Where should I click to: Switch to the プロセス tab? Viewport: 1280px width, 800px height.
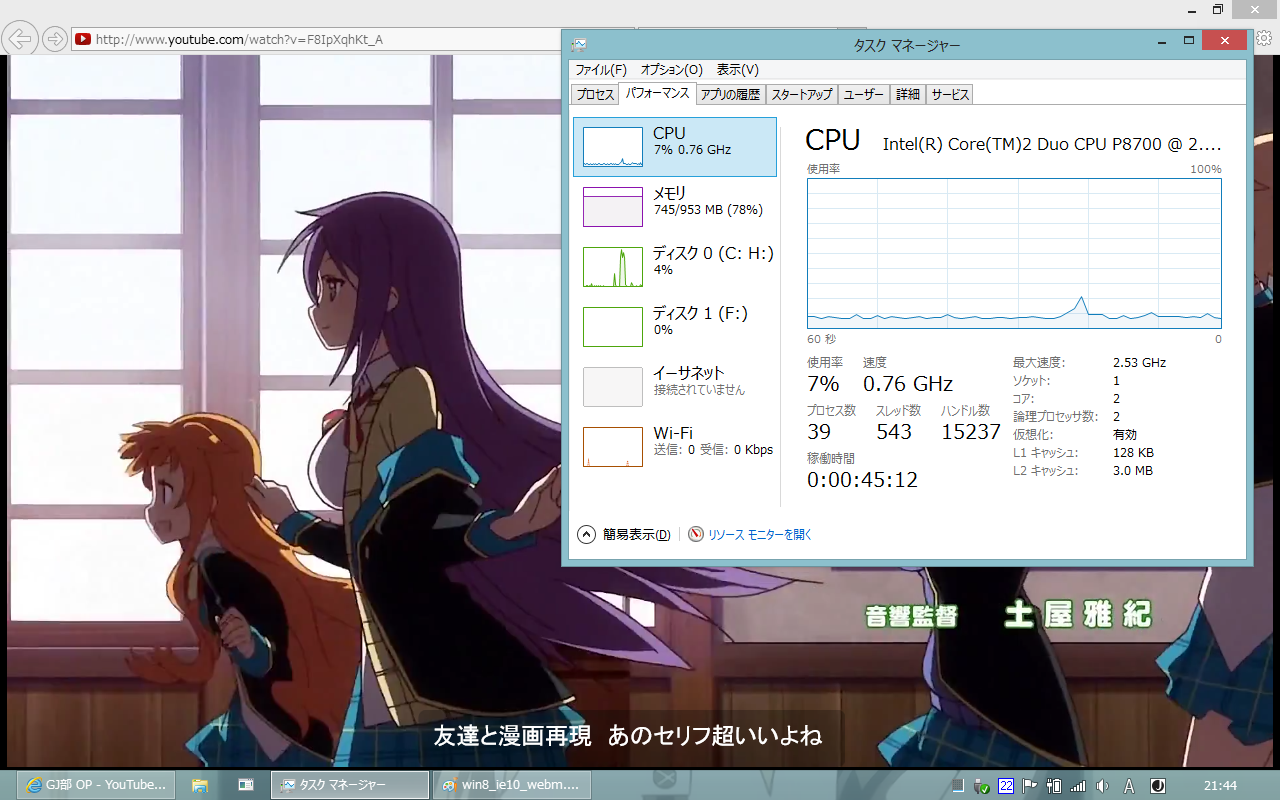pyautogui.click(x=595, y=94)
